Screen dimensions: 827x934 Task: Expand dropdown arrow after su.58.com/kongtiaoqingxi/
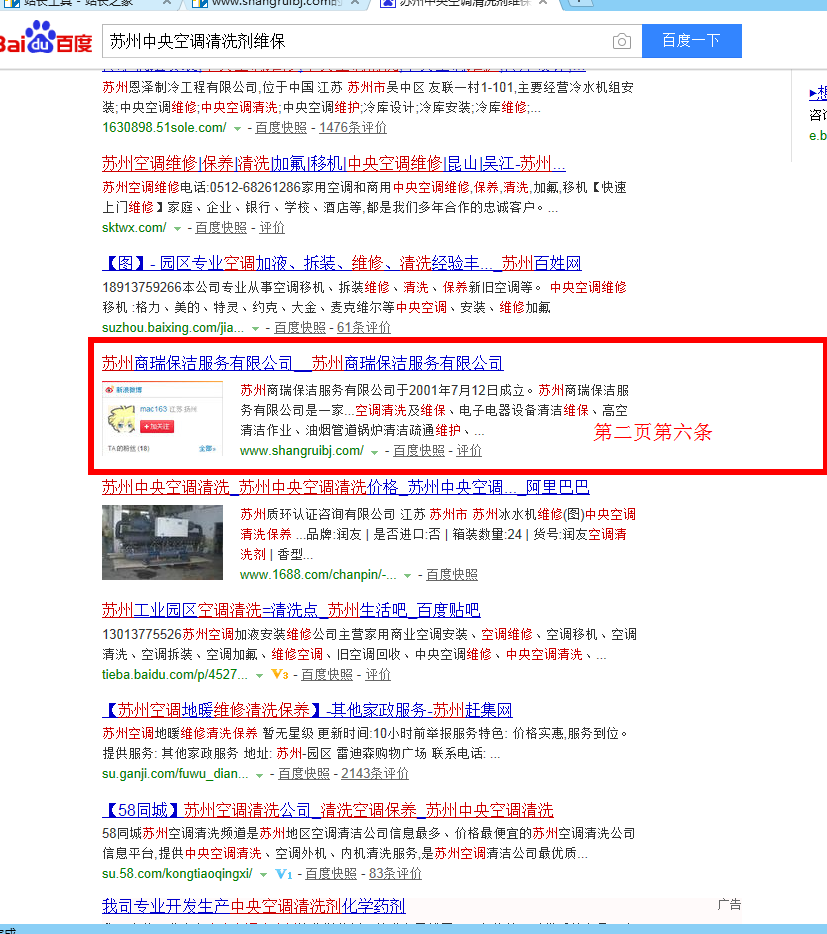pos(263,875)
